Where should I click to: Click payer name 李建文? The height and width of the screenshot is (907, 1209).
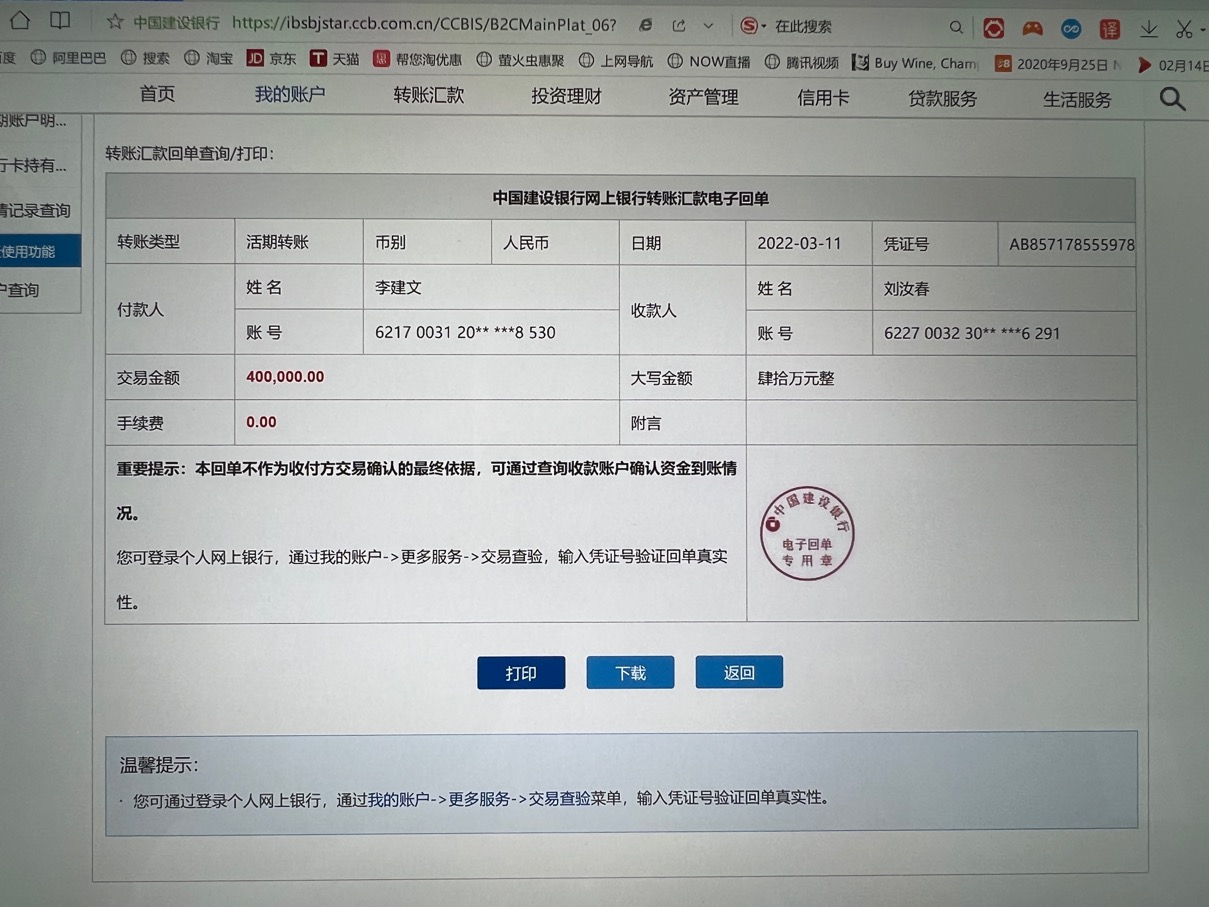point(398,288)
